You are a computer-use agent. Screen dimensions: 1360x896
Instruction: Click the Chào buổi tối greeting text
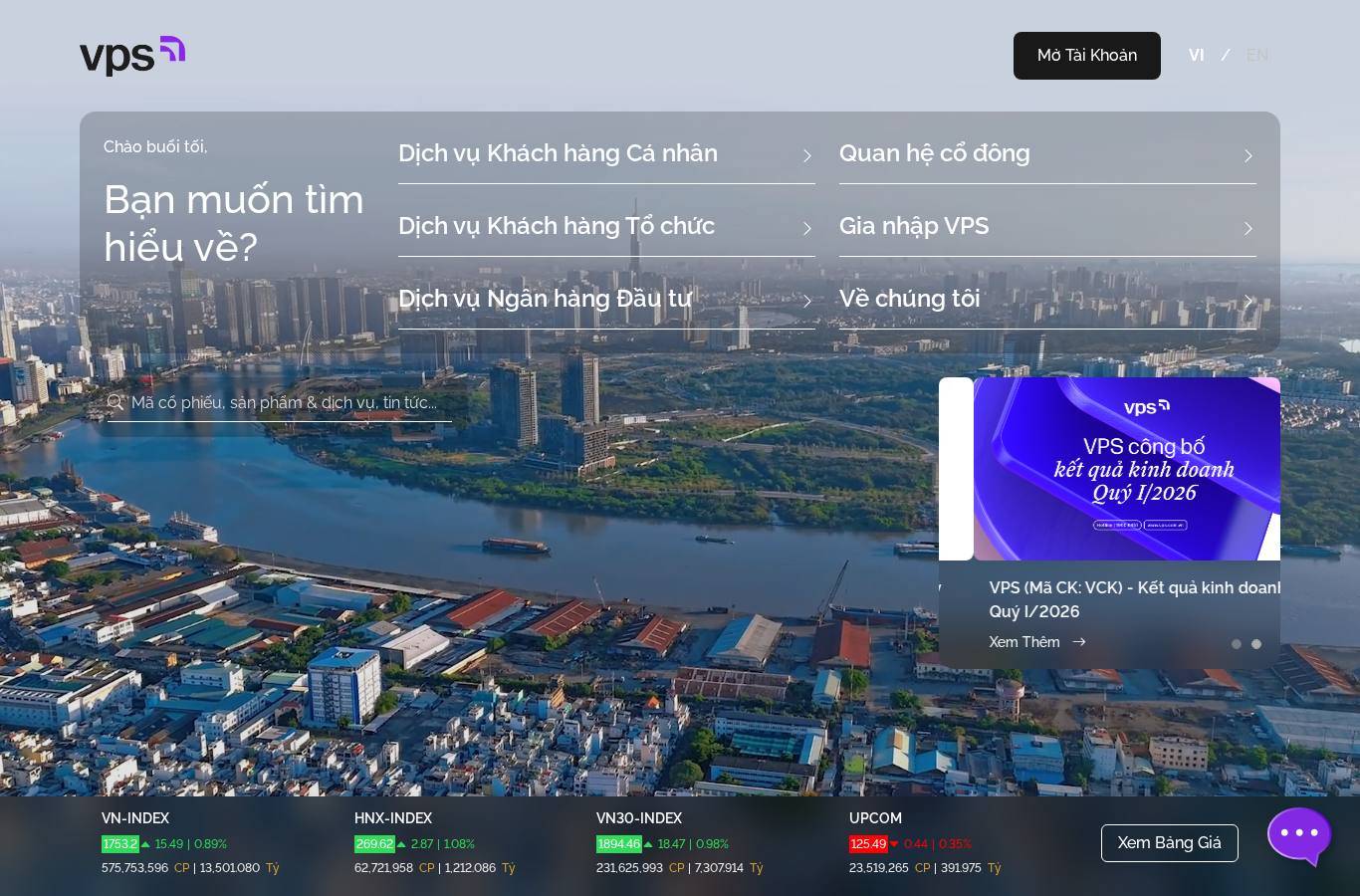click(x=155, y=146)
